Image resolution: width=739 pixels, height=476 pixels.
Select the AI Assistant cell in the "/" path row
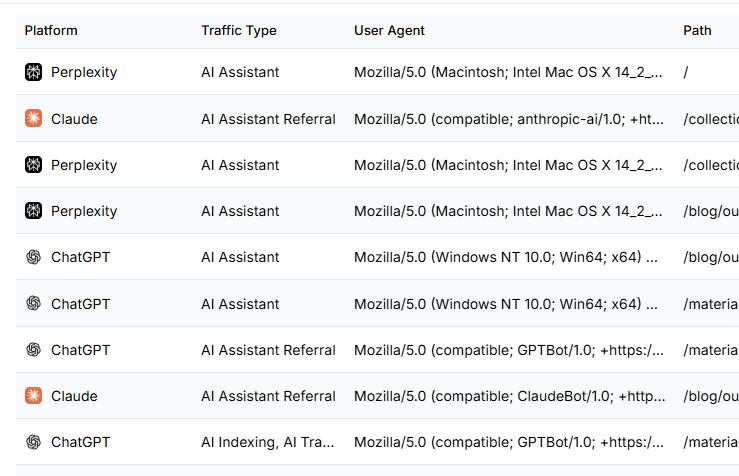point(240,72)
